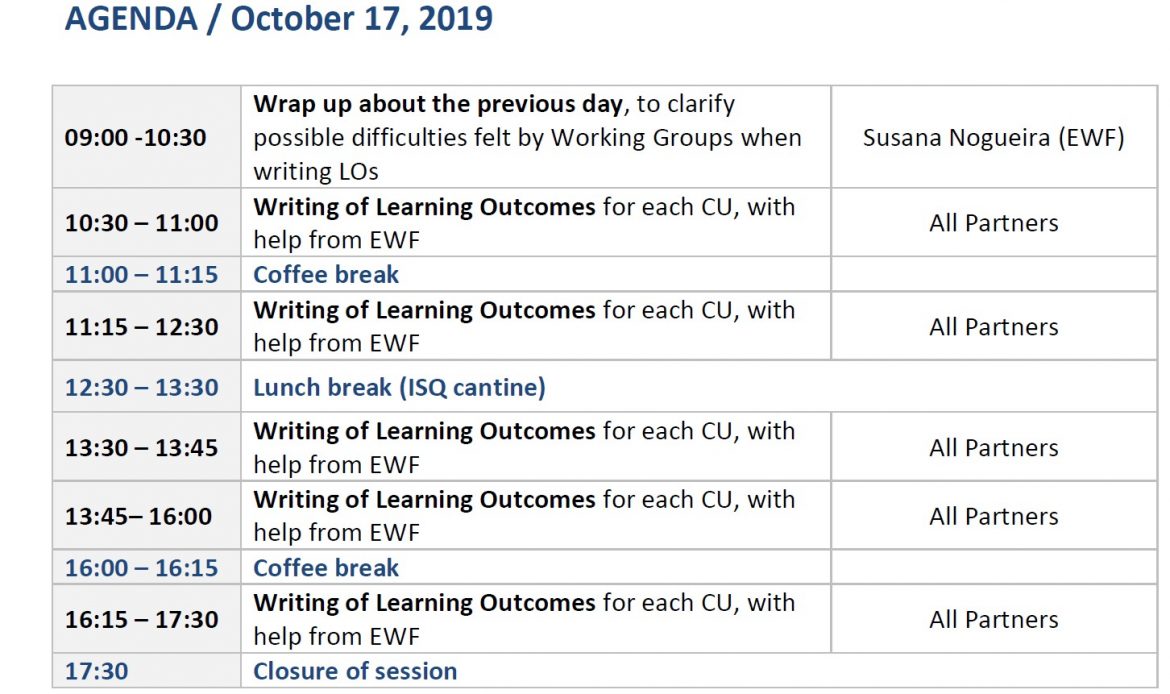The width and height of the screenshot is (1170, 694).
Task: Select the 12:30 – 13:30 time cell
Action: click(141, 387)
